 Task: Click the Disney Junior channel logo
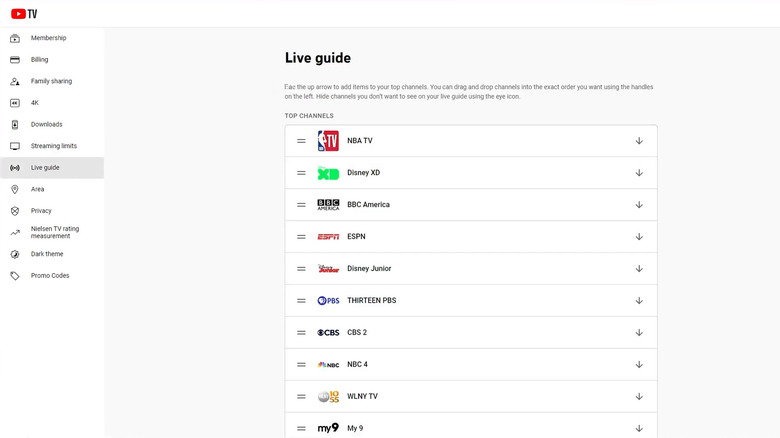(328, 269)
